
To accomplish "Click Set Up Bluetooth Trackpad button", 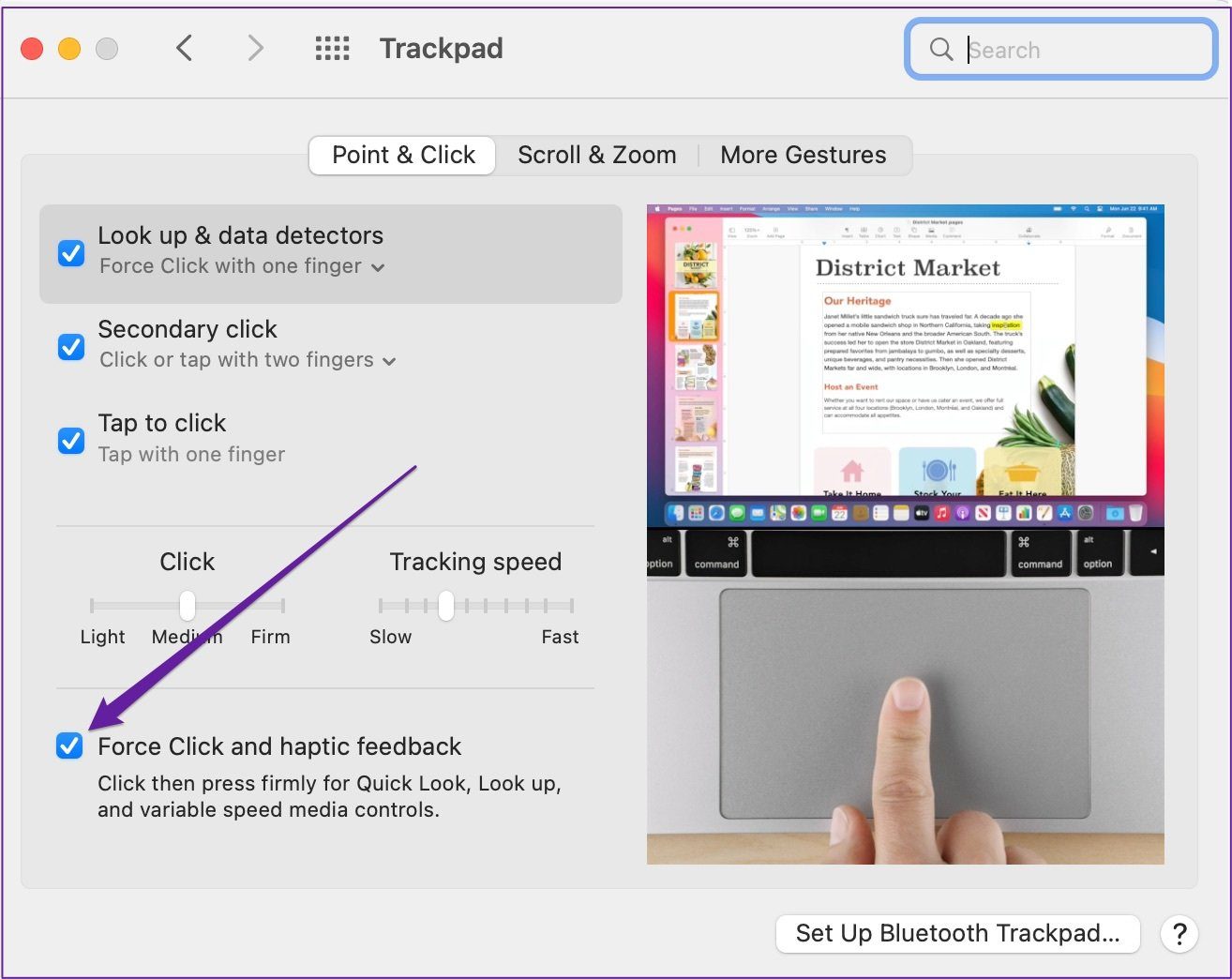I will click(x=957, y=933).
